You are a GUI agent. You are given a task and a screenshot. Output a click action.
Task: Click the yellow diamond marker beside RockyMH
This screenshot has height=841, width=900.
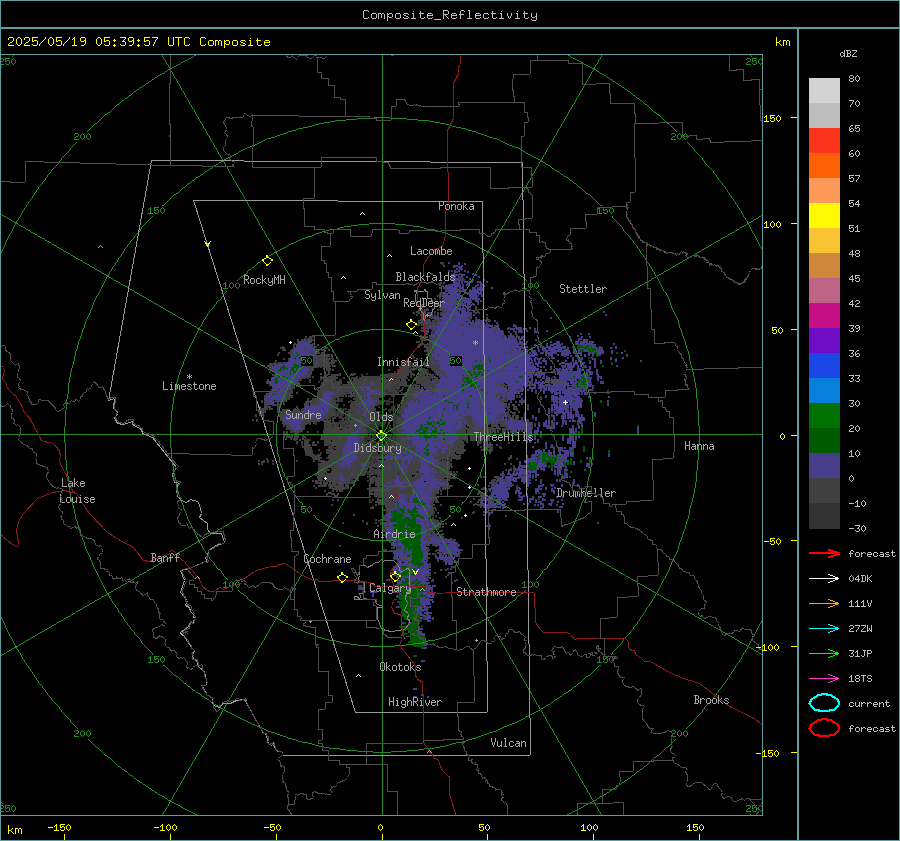267,261
